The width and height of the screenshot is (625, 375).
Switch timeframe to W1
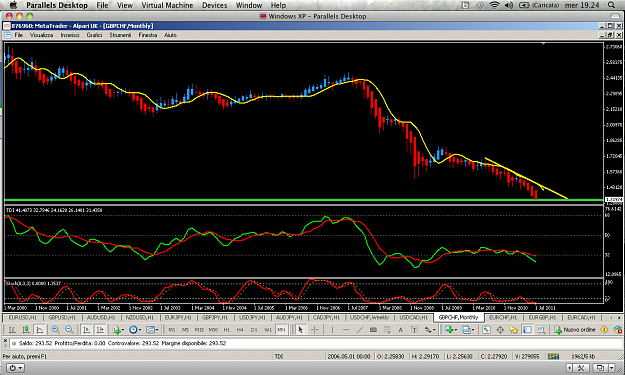(x=268, y=330)
